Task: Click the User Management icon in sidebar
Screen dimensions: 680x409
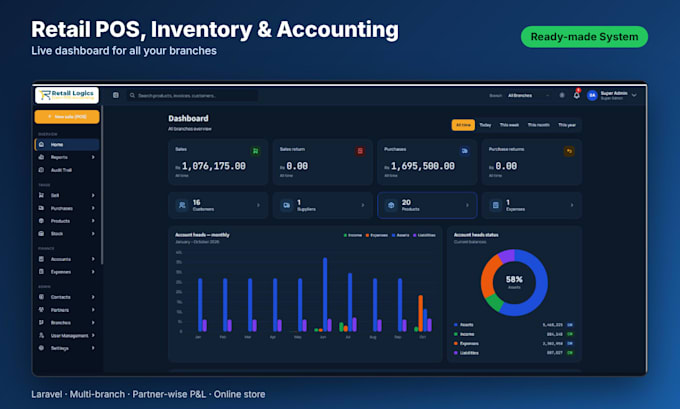Action: [x=42, y=335]
